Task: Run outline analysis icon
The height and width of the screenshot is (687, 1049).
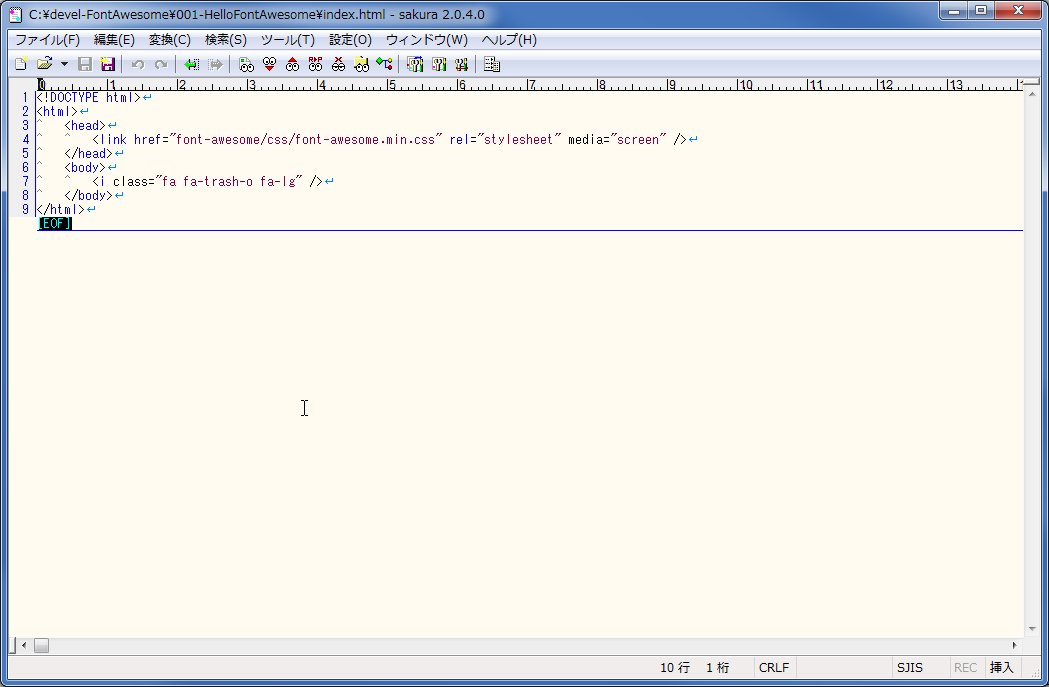Action: (x=384, y=64)
